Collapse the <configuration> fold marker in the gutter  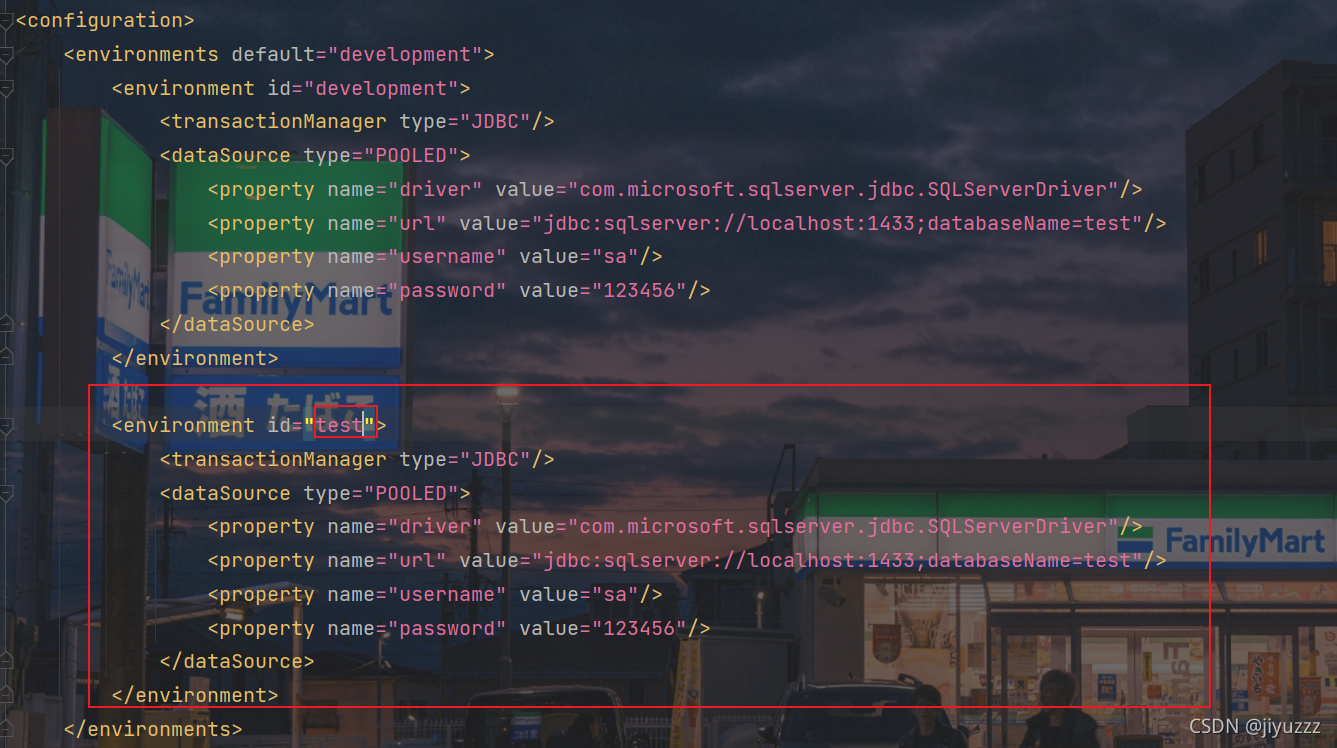pos(6,22)
